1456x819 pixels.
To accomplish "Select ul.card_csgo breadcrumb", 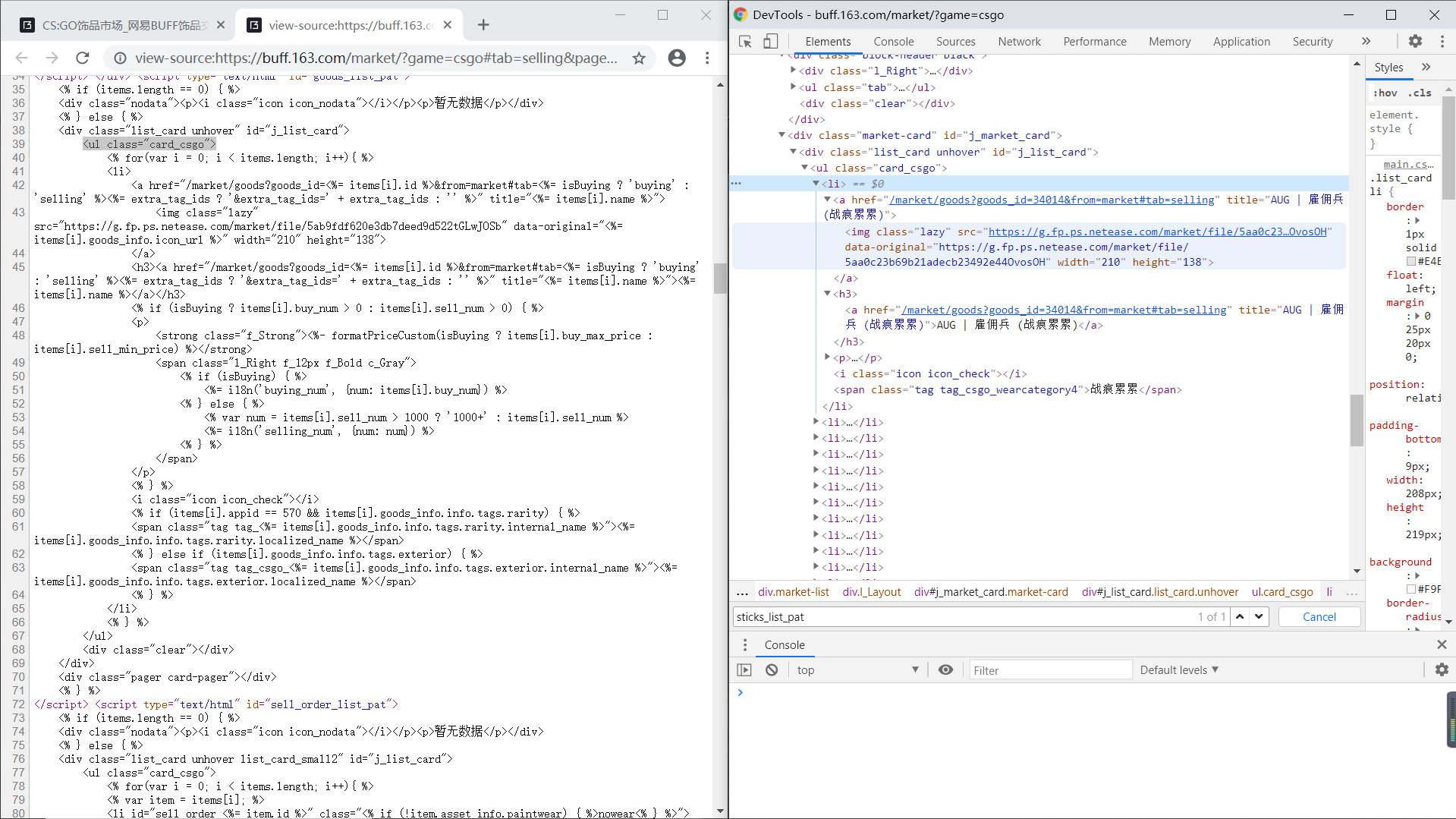I will click(1282, 592).
